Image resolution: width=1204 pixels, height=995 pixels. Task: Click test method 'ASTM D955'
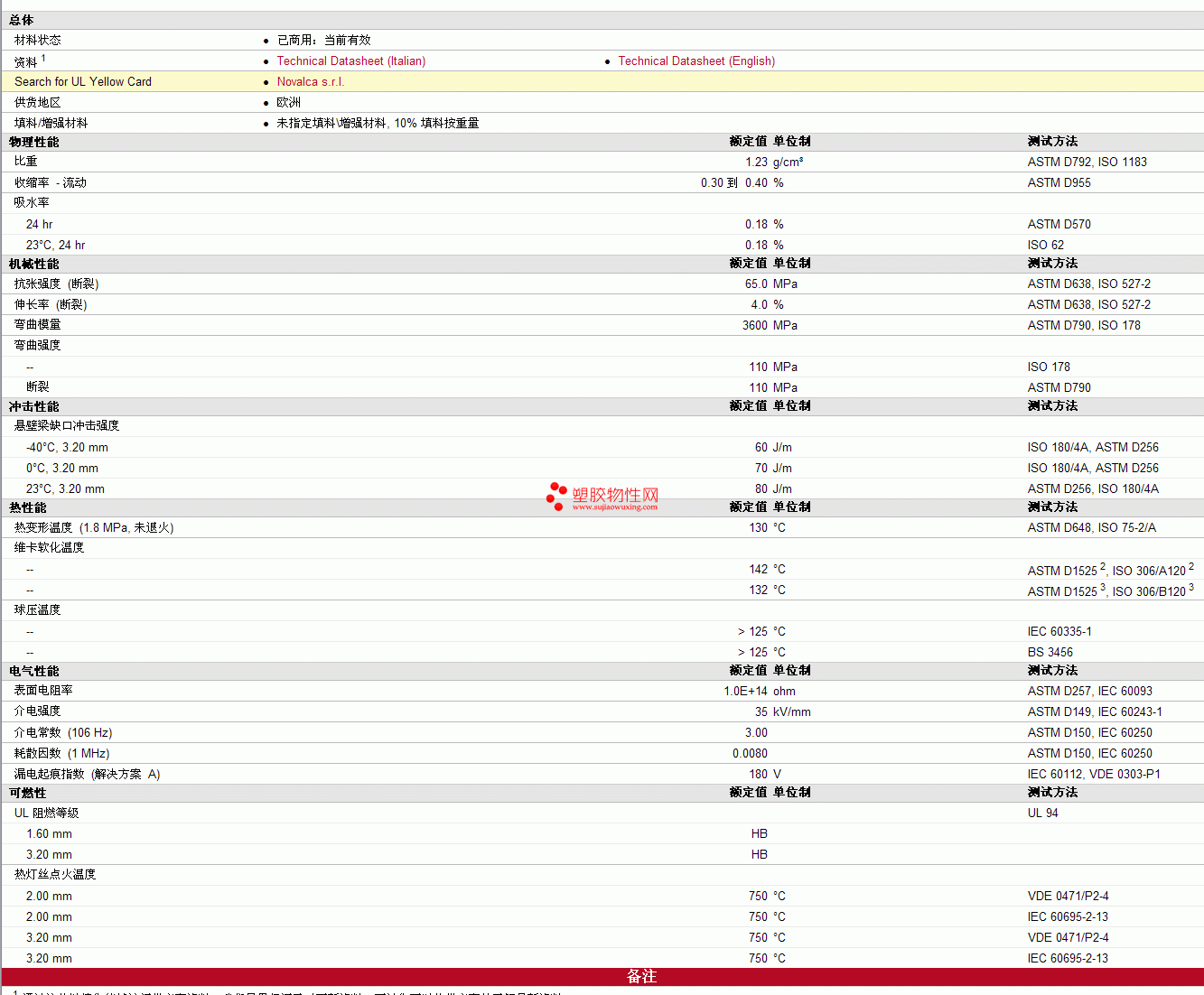coord(1059,183)
